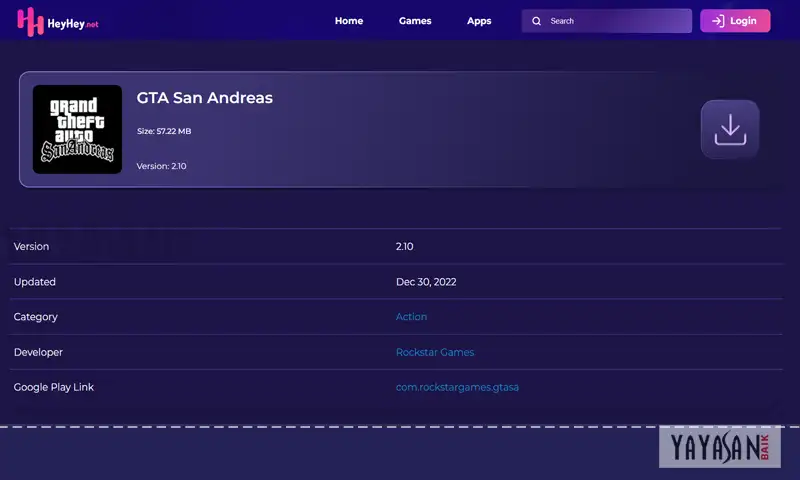Open the GTA San Andreas app thumbnail
This screenshot has width=800, height=480.
point(77,129)
